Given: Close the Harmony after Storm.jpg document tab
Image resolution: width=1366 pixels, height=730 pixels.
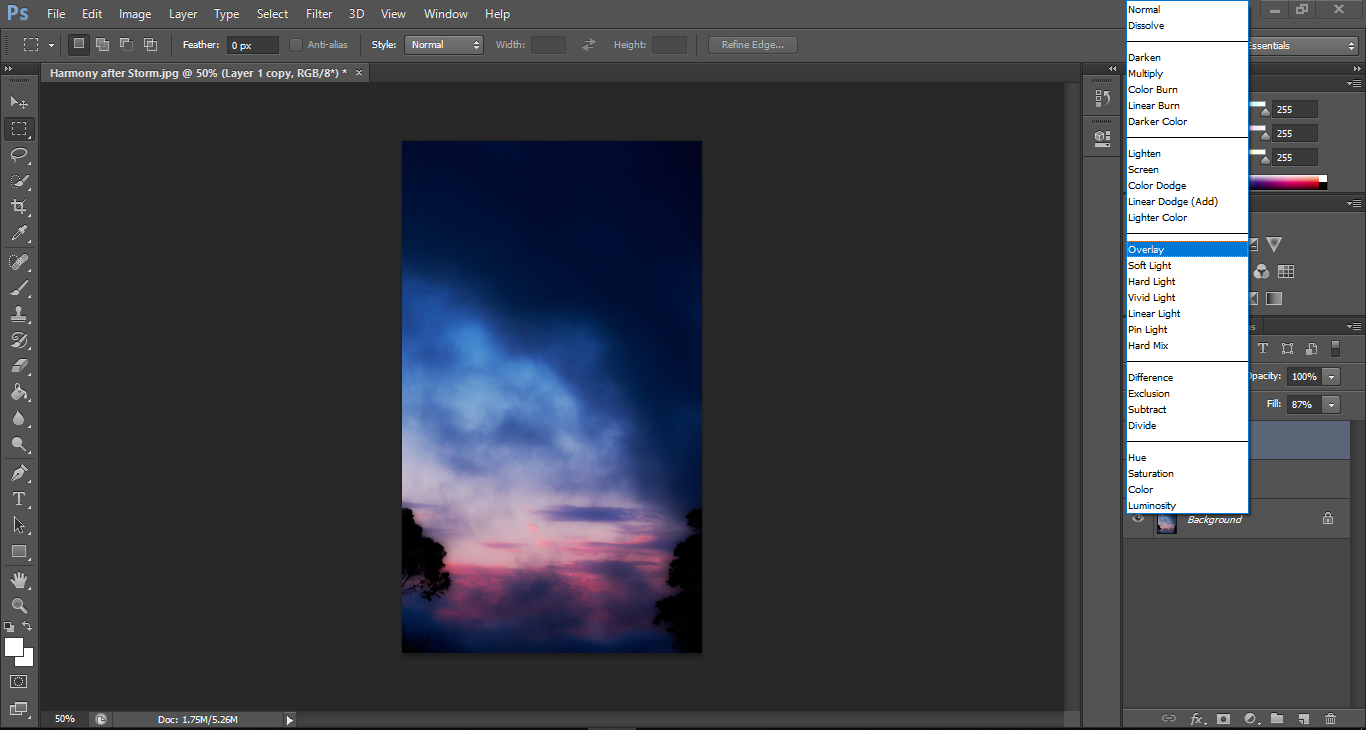Looking at the screenshot, I should [x=359, y=73].
